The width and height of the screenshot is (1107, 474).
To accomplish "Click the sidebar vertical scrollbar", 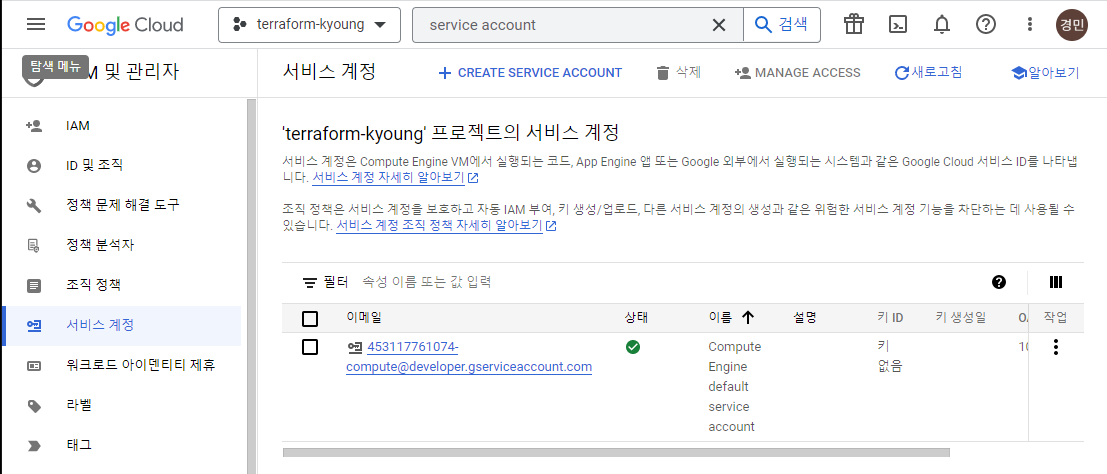I will click(x=251, y=286).
